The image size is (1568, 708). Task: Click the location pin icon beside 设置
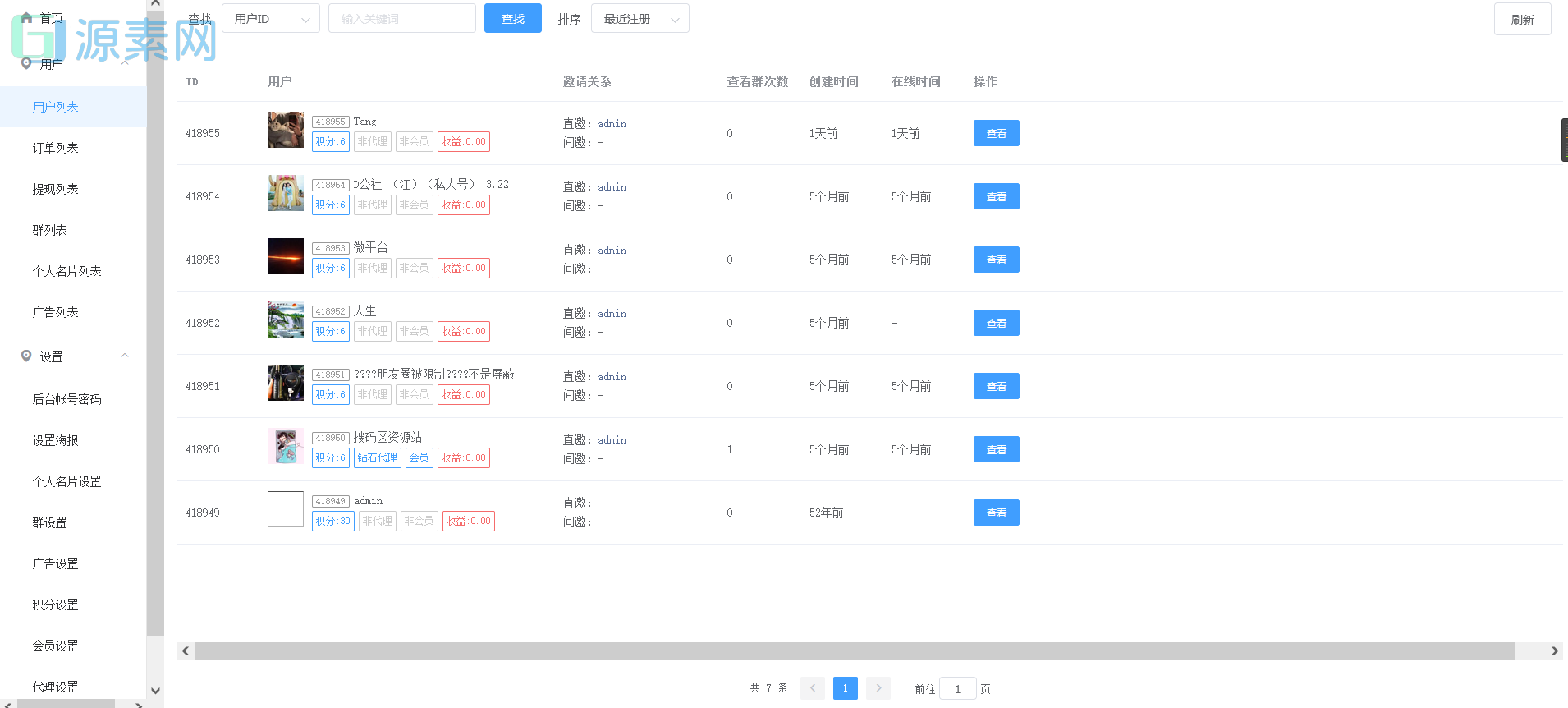coord(26,356)
